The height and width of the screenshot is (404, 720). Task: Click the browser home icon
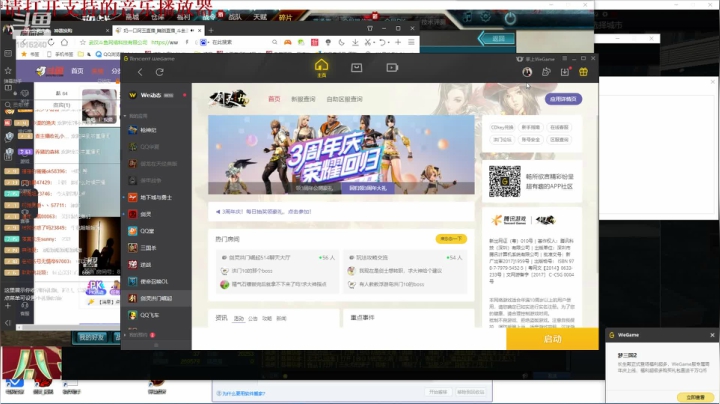(64, 42)
